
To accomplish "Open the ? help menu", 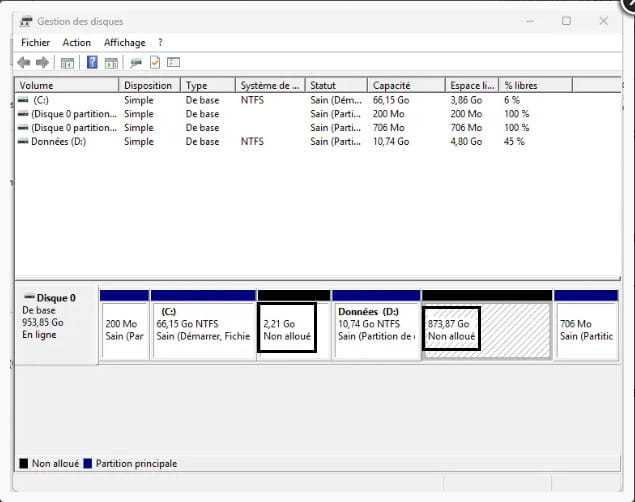I will pyautogui.click(x=160, y=43).
